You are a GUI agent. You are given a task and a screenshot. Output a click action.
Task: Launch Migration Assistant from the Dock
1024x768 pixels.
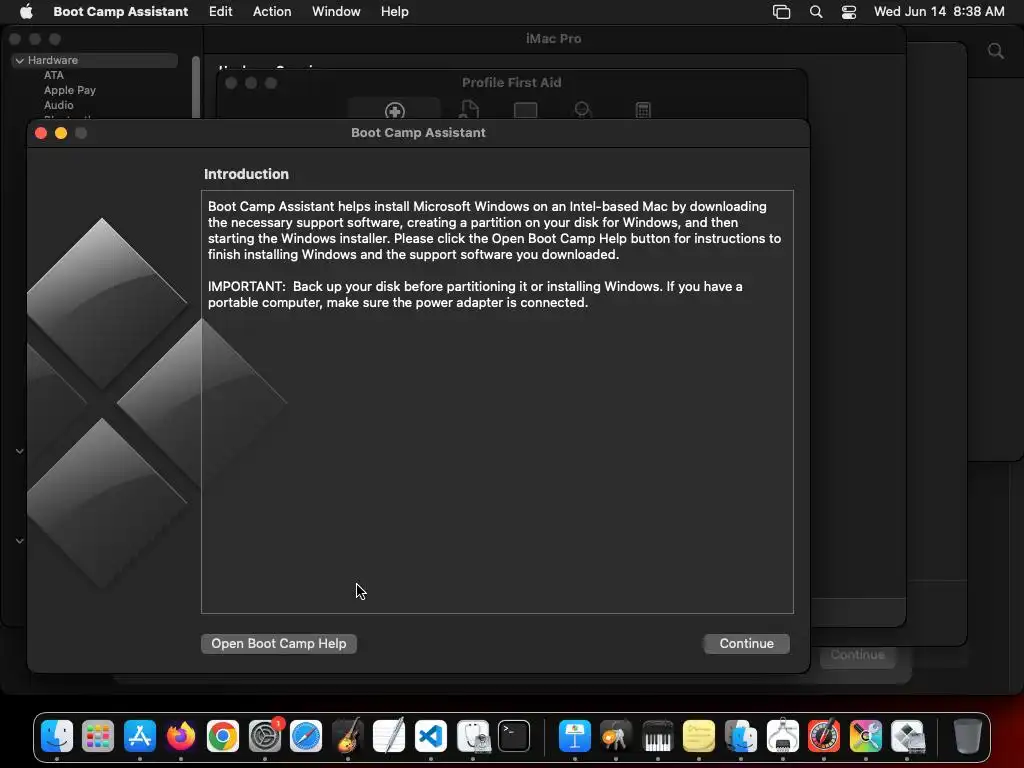click(x=741, y=736)
